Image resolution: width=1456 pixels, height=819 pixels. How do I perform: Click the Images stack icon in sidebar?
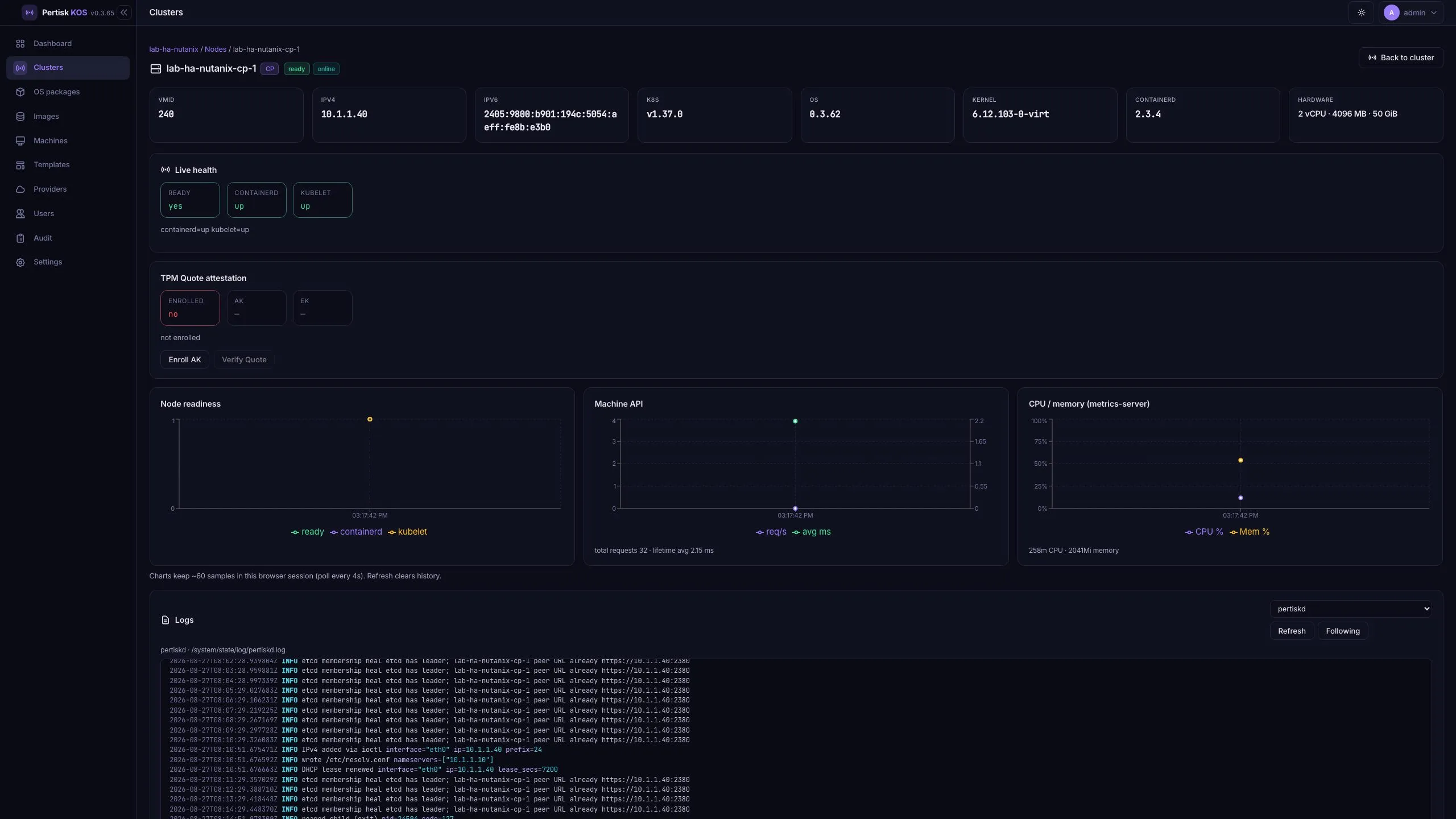20,116
